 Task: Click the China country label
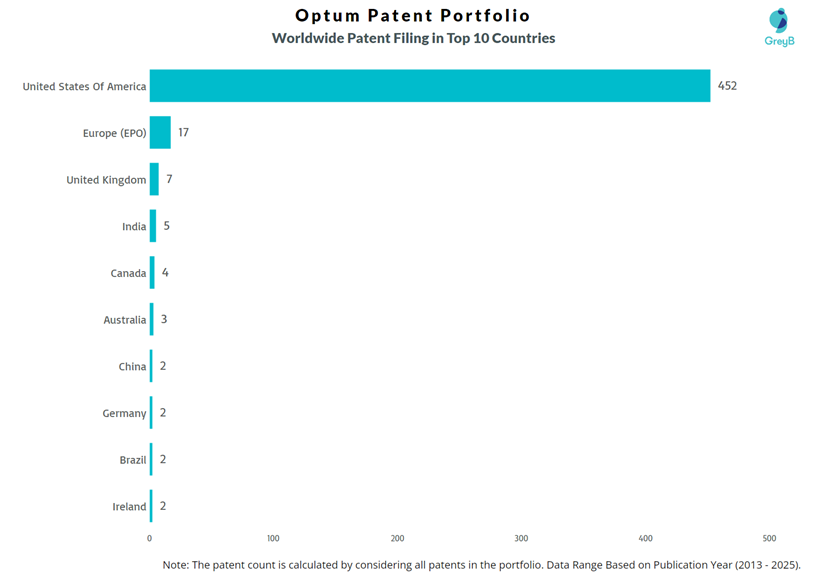pos(132,367)
